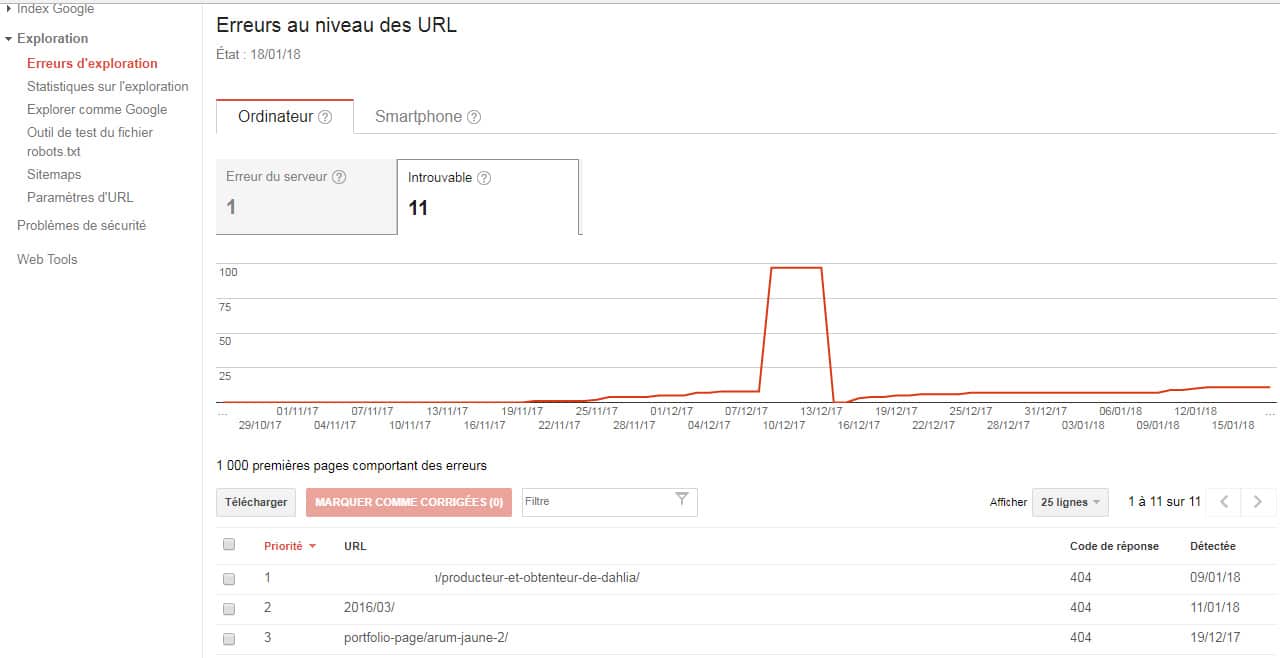Collapse the Exploration section in sidebar

click(x=9, y=39)
